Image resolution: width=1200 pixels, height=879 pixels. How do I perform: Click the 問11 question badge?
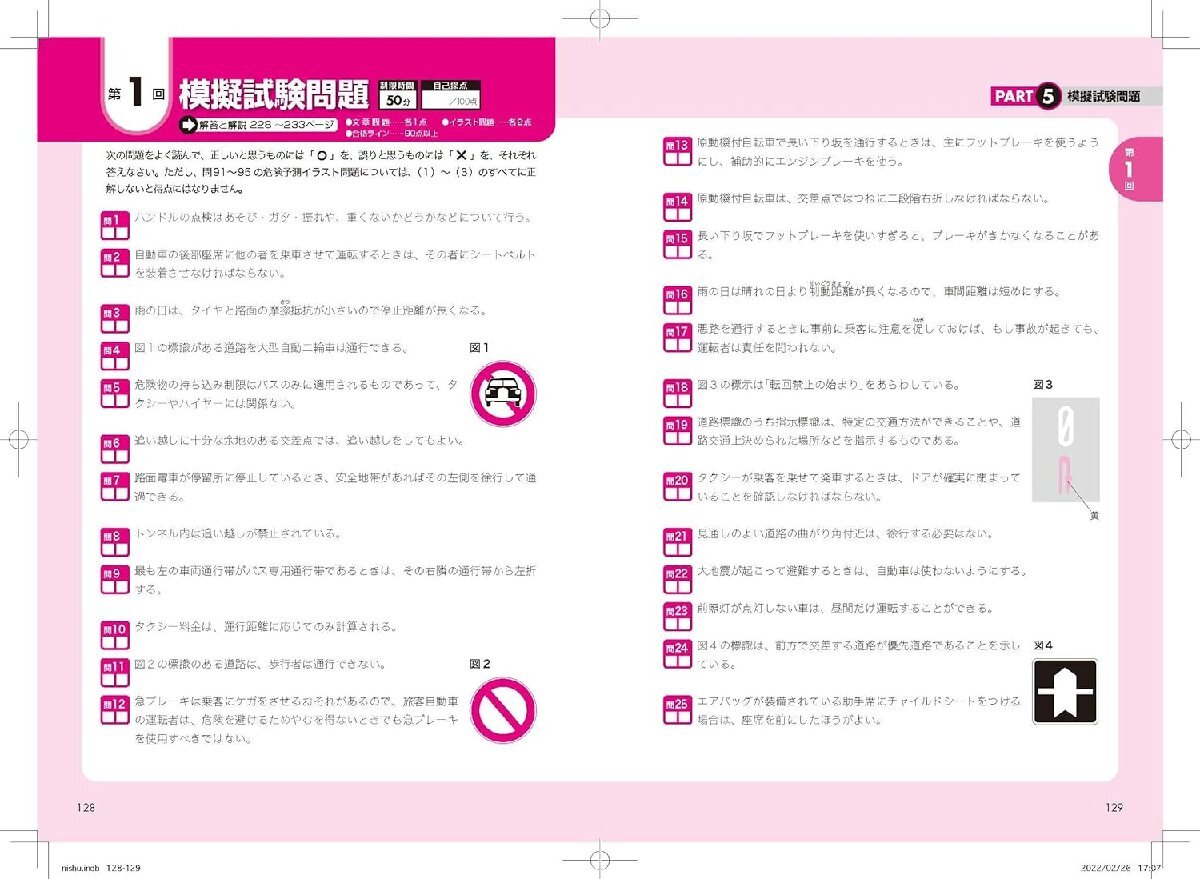click(116, 671)
